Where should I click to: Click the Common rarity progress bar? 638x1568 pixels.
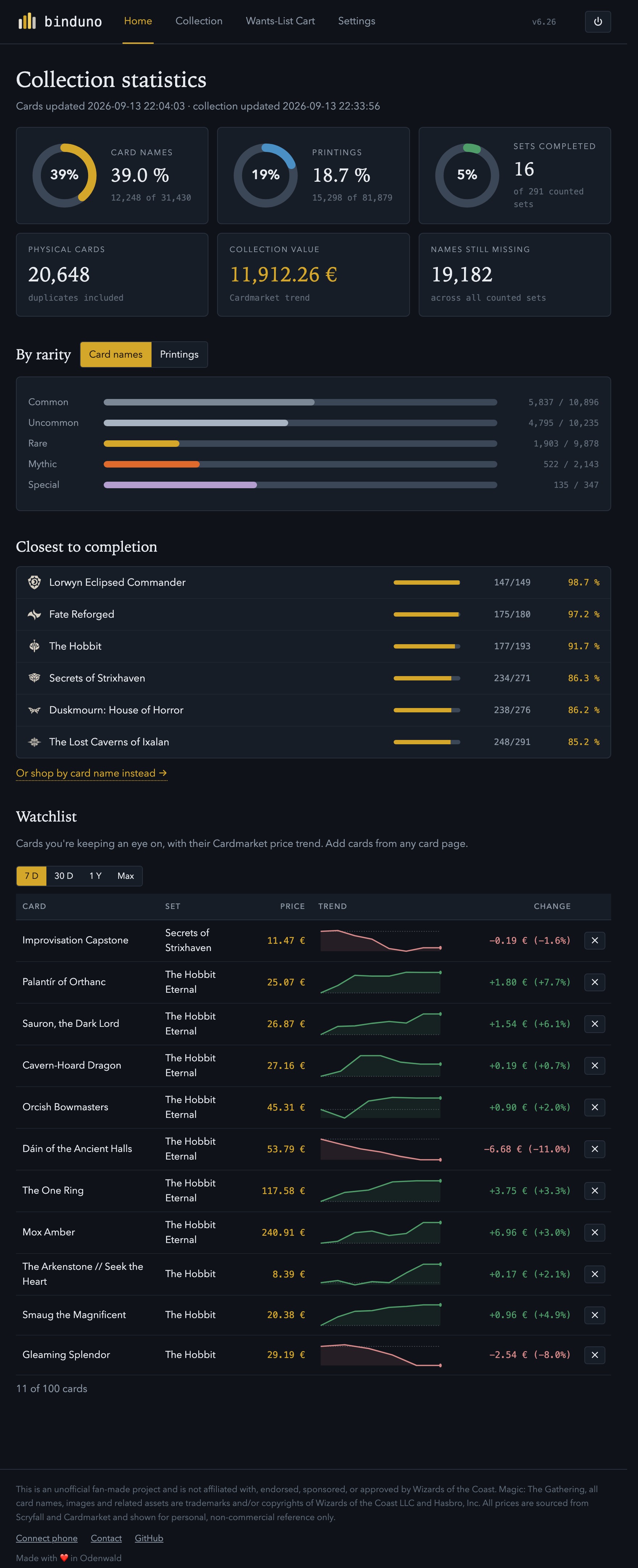[x=301, y=402]
